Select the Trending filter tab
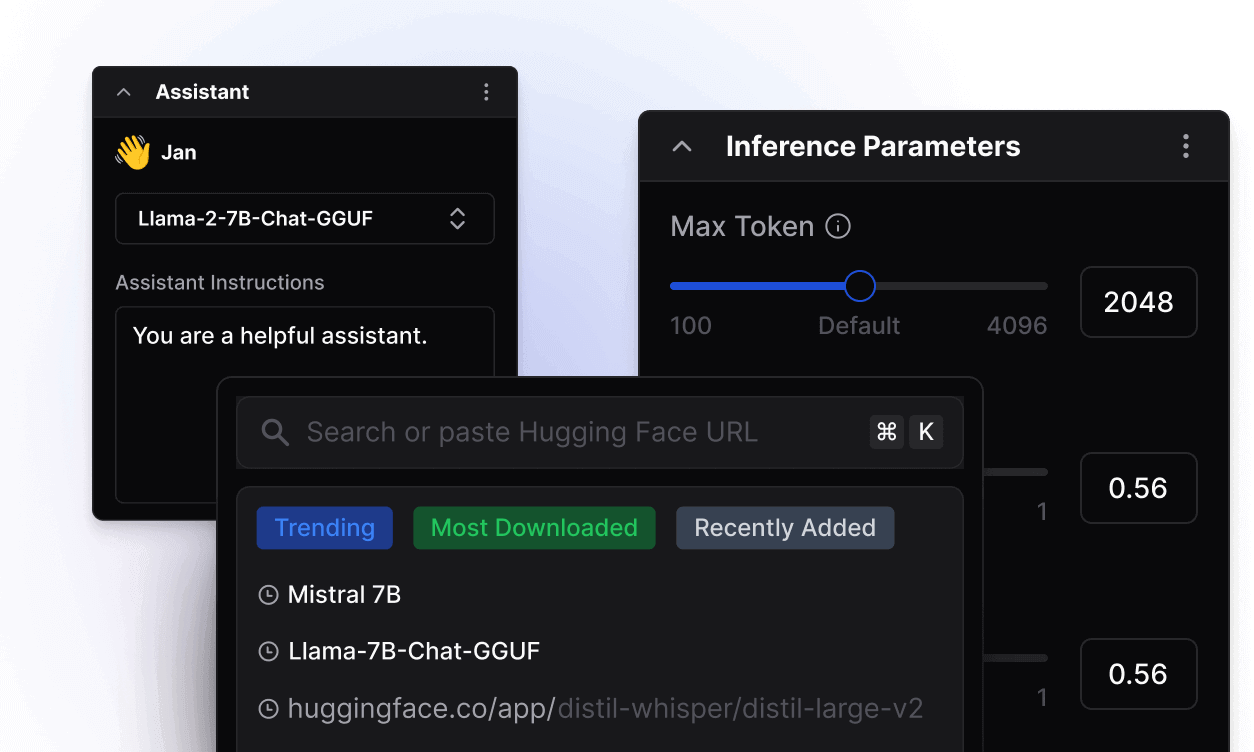This screenshot has width=1254, height=752. click(x=325, y=528)
